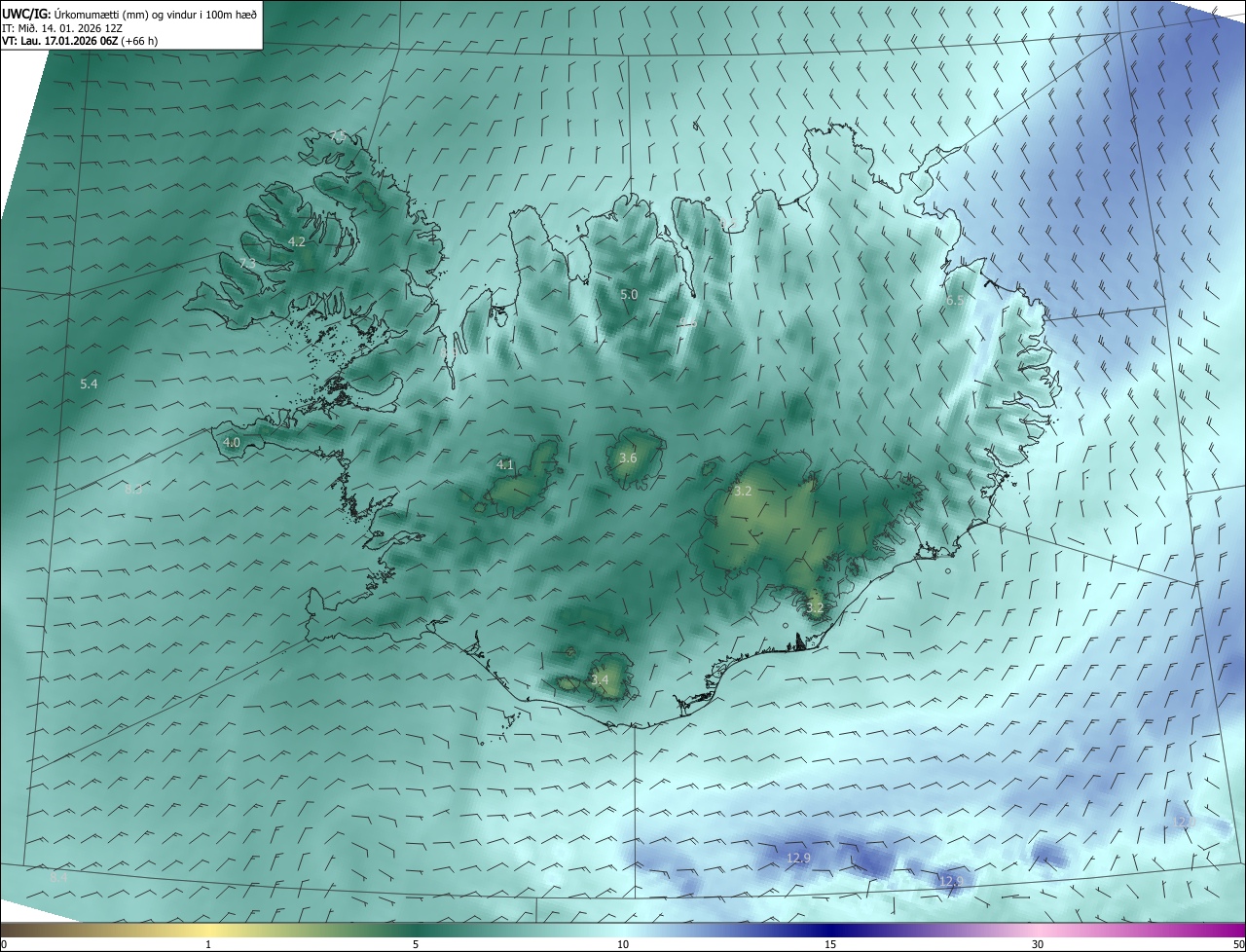Image resolution: width=1246 pixels, height=952 pixels.
Task: Click the 15 tick on the color scale
Action: coord(830,944)
